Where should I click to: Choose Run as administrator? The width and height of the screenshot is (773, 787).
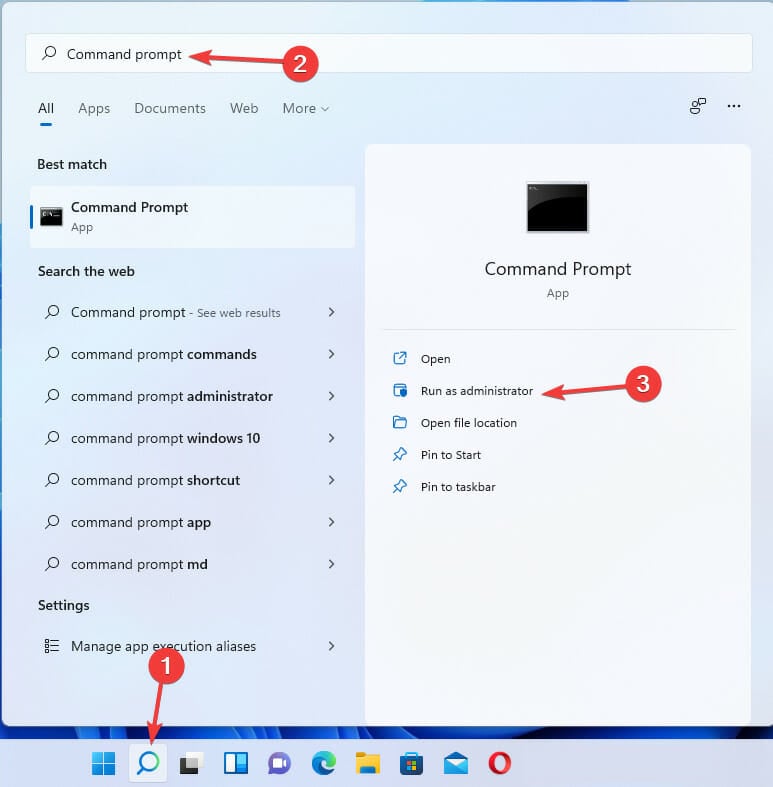tap(476, 391)
